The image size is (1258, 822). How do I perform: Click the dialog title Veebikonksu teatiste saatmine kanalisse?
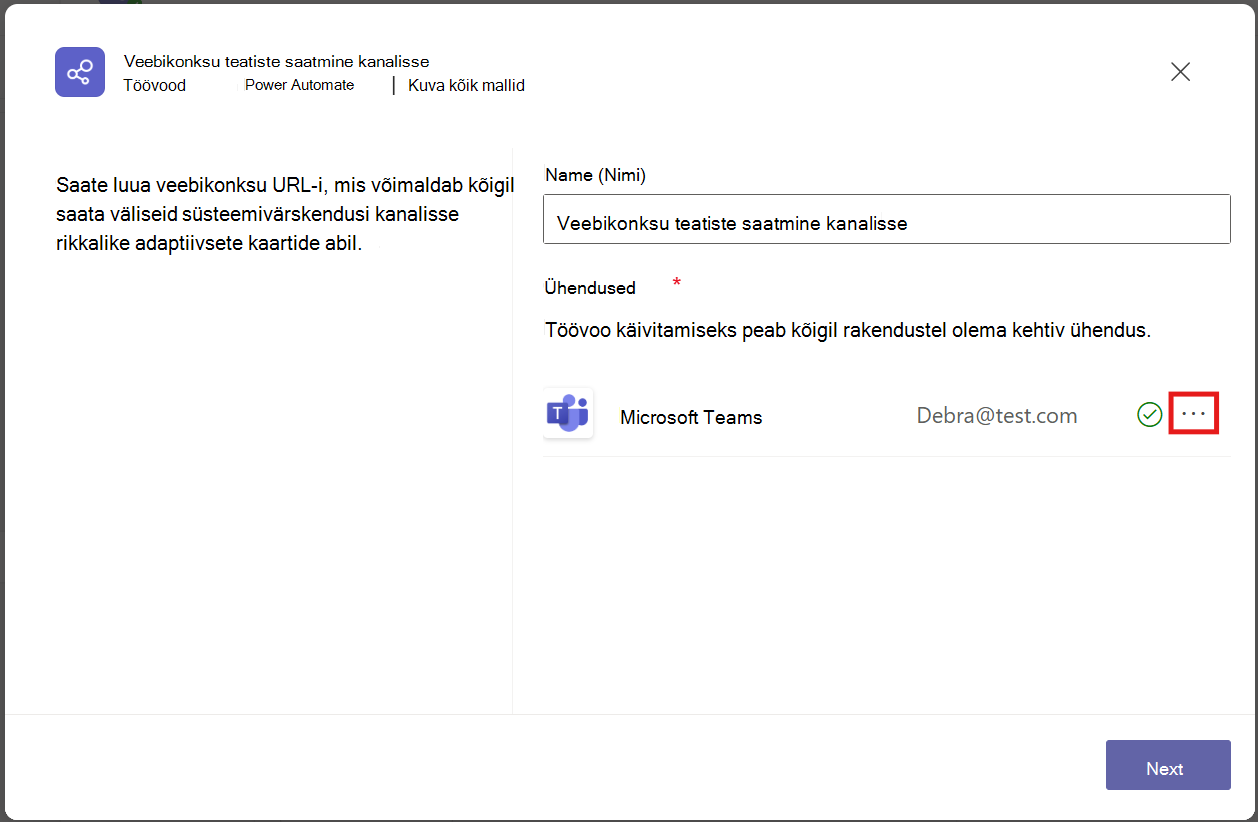pos(277,62)
